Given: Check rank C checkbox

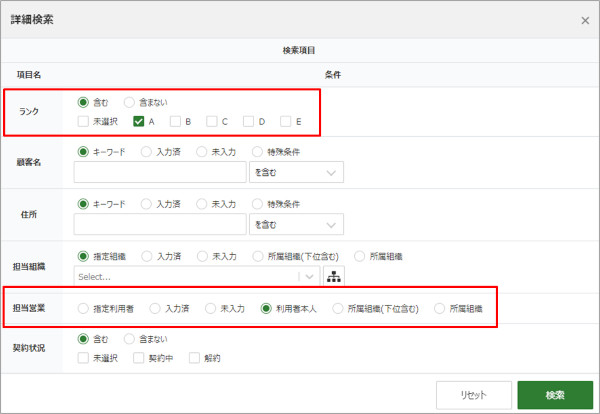Looking at the screenshot, I should [212, 122].
